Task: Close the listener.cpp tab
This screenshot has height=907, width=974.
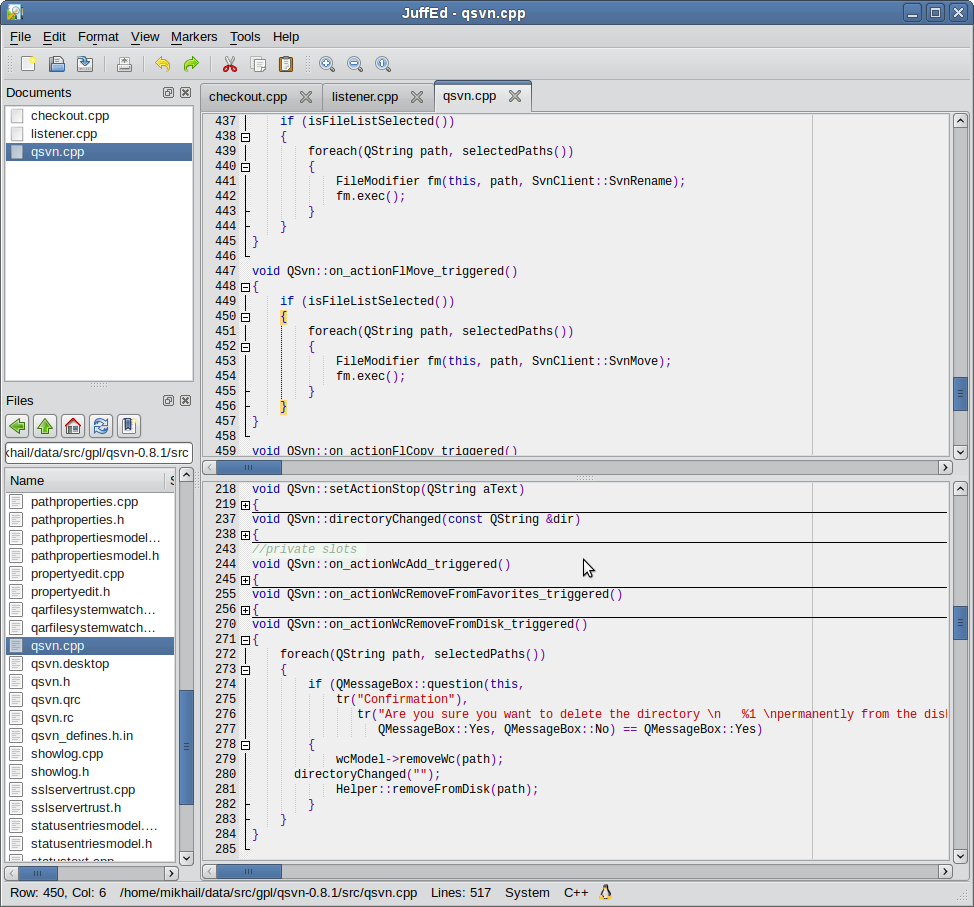Action: pyautogui.click(x=417, y=97)
